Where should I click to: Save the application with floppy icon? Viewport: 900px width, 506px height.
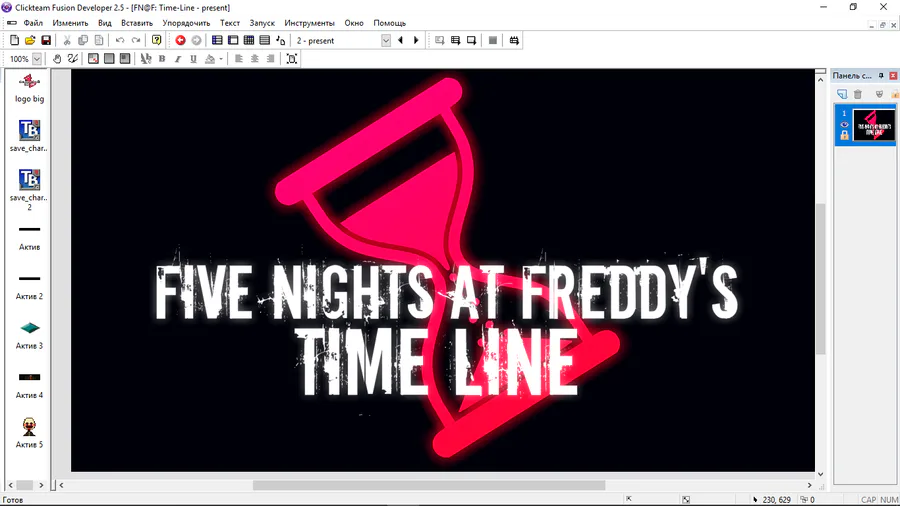(46, 40)
